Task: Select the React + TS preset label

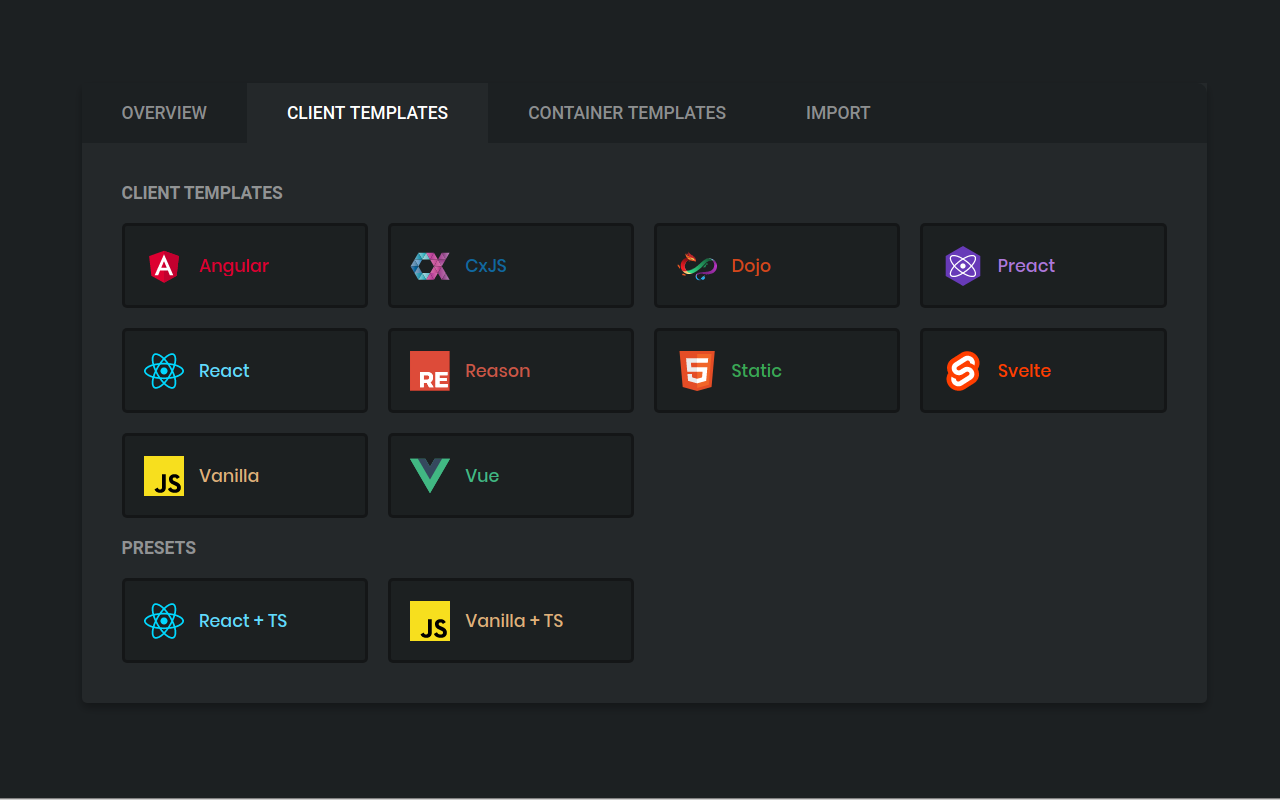Action: (x=243, y=621)
